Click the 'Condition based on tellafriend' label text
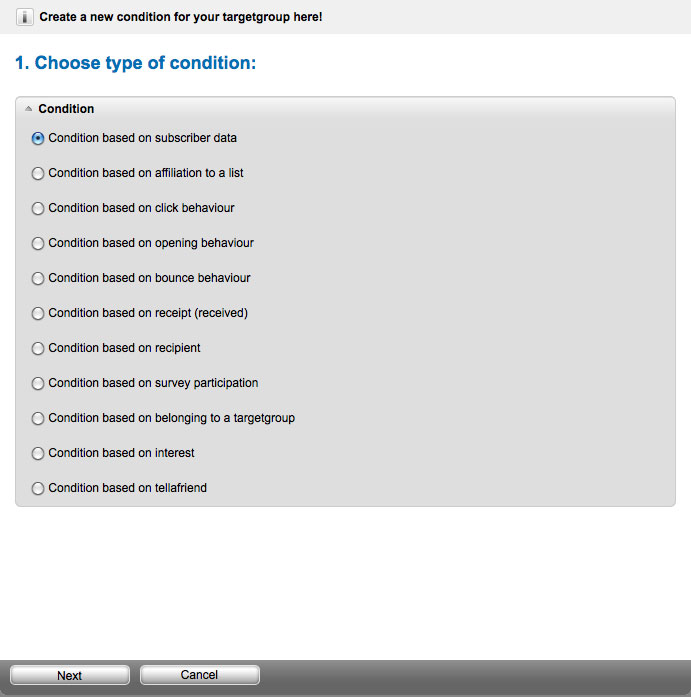Screen dimensions: 691x697 [128, 488]
